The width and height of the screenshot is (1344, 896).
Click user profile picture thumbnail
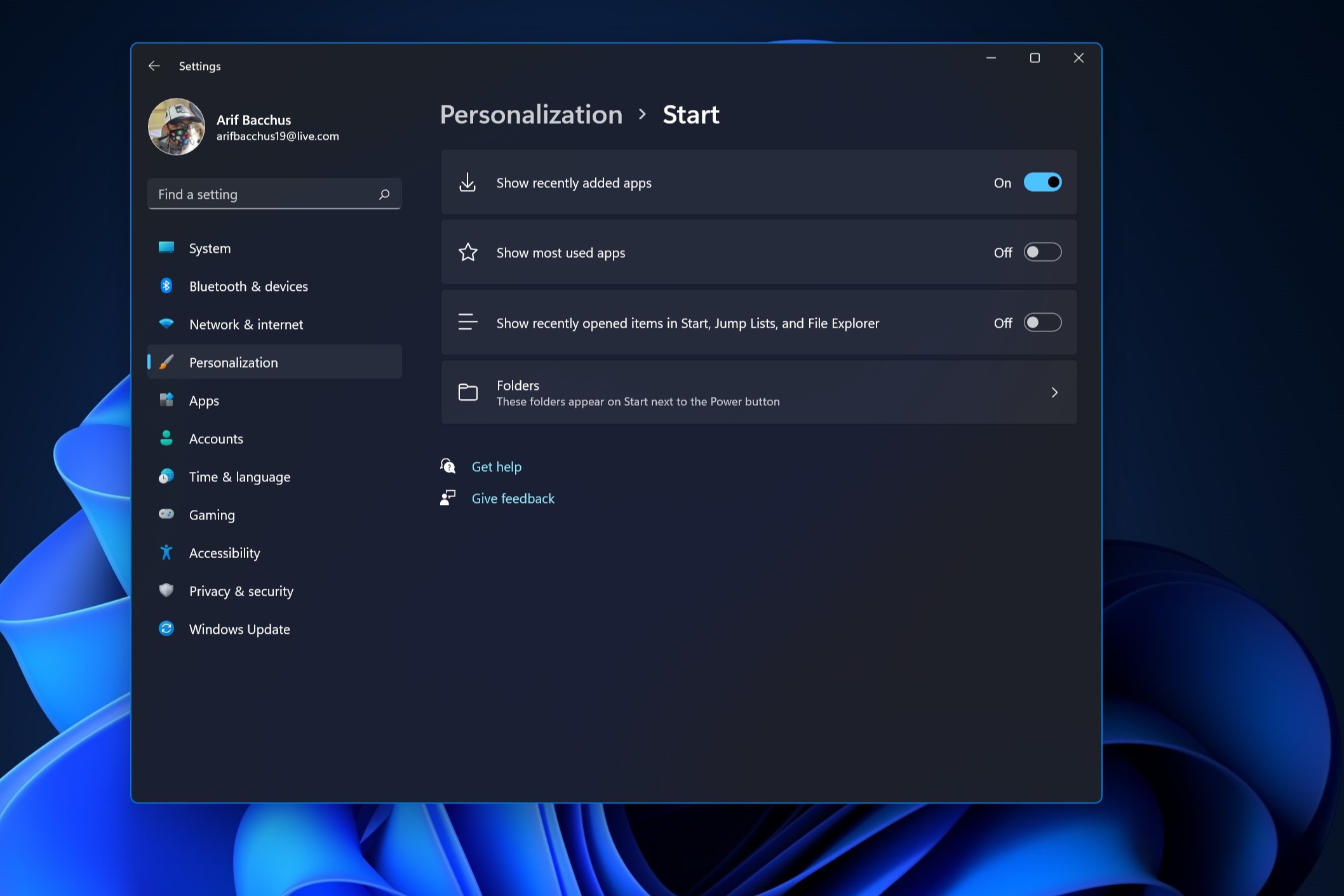175,126
